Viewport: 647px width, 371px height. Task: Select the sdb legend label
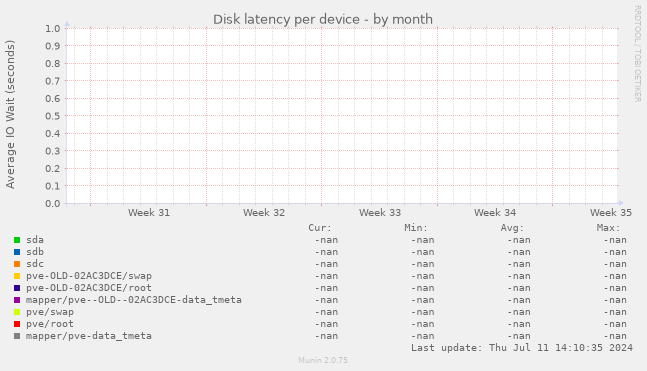[x=35, y=252]
